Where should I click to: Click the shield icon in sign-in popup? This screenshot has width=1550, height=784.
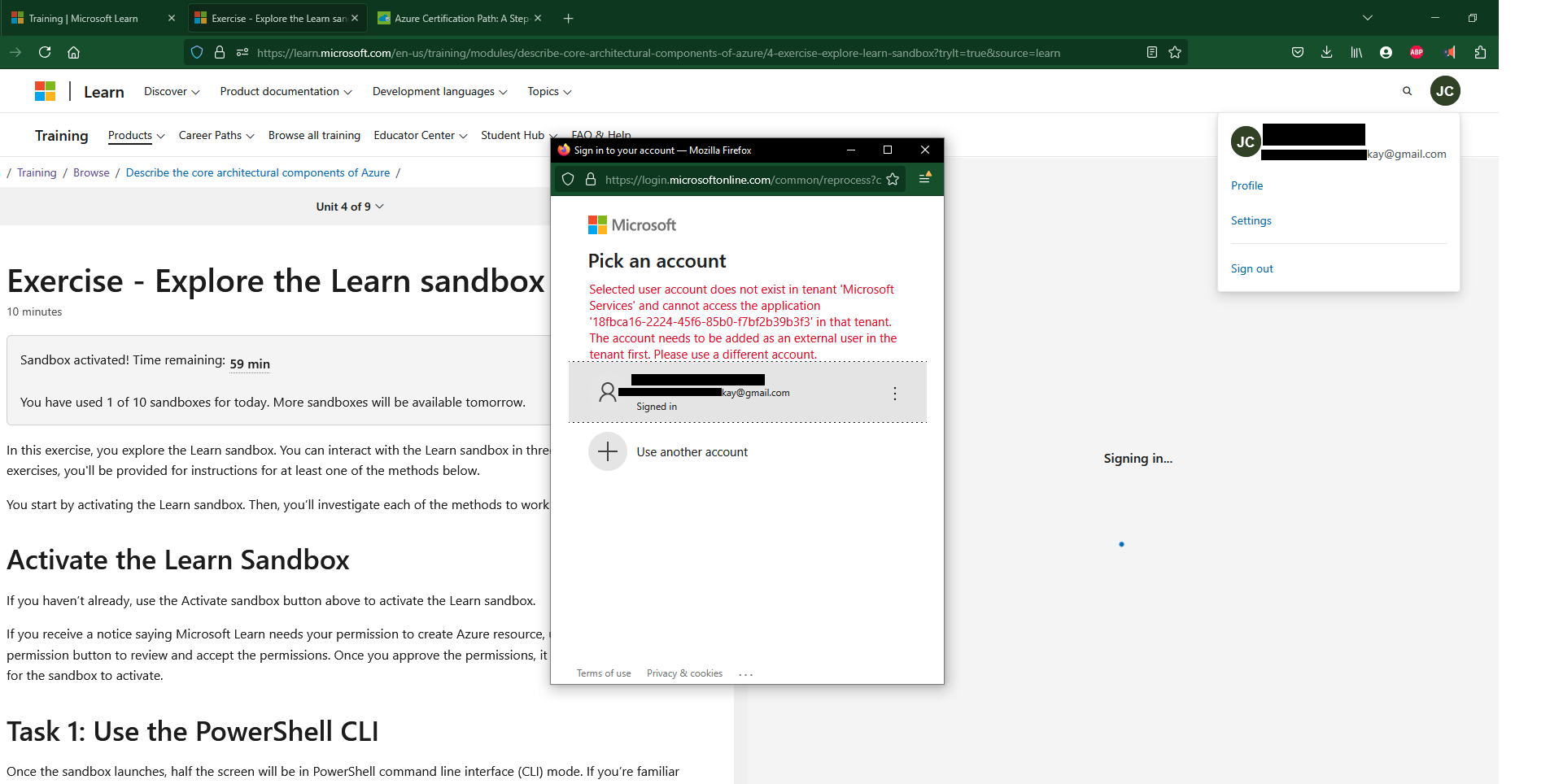(x=568, y=180)
